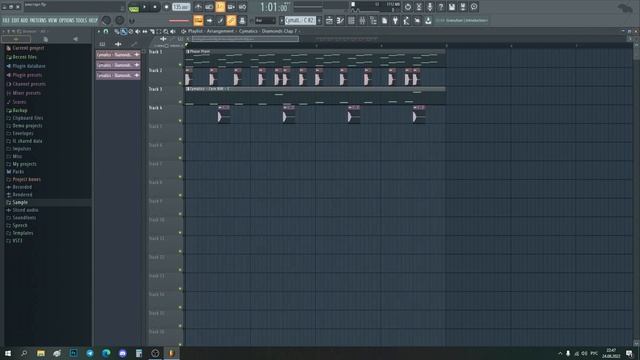
Task: Toggle the loop recording icon
Action: click(242, 7)
